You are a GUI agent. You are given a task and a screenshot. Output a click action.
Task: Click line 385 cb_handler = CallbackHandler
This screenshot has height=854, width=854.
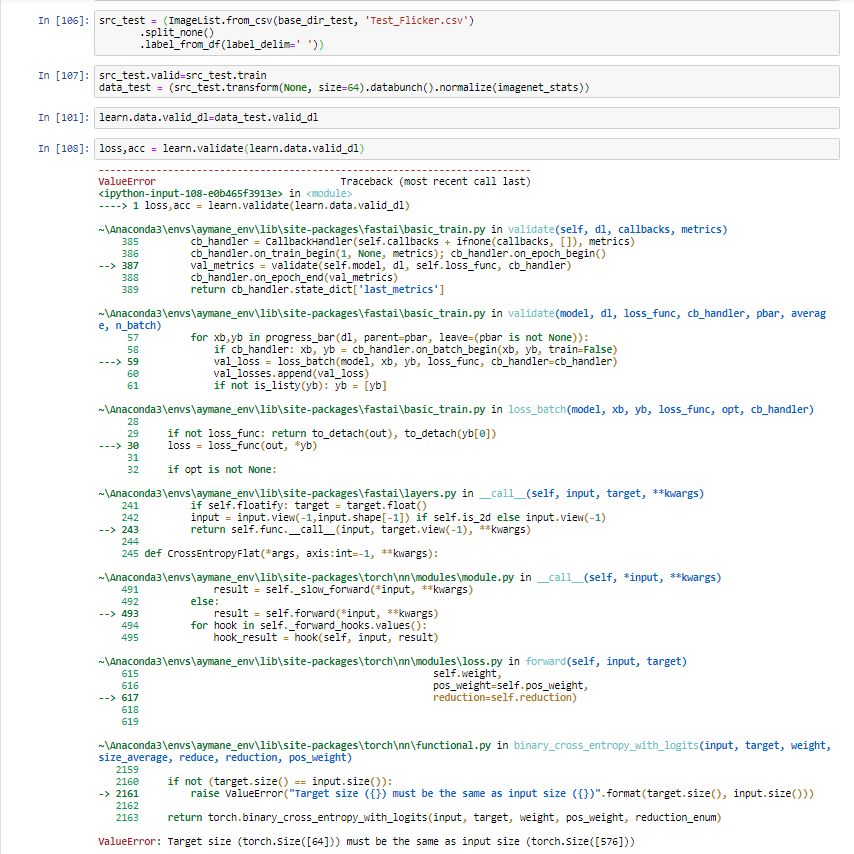click(378, 242)
